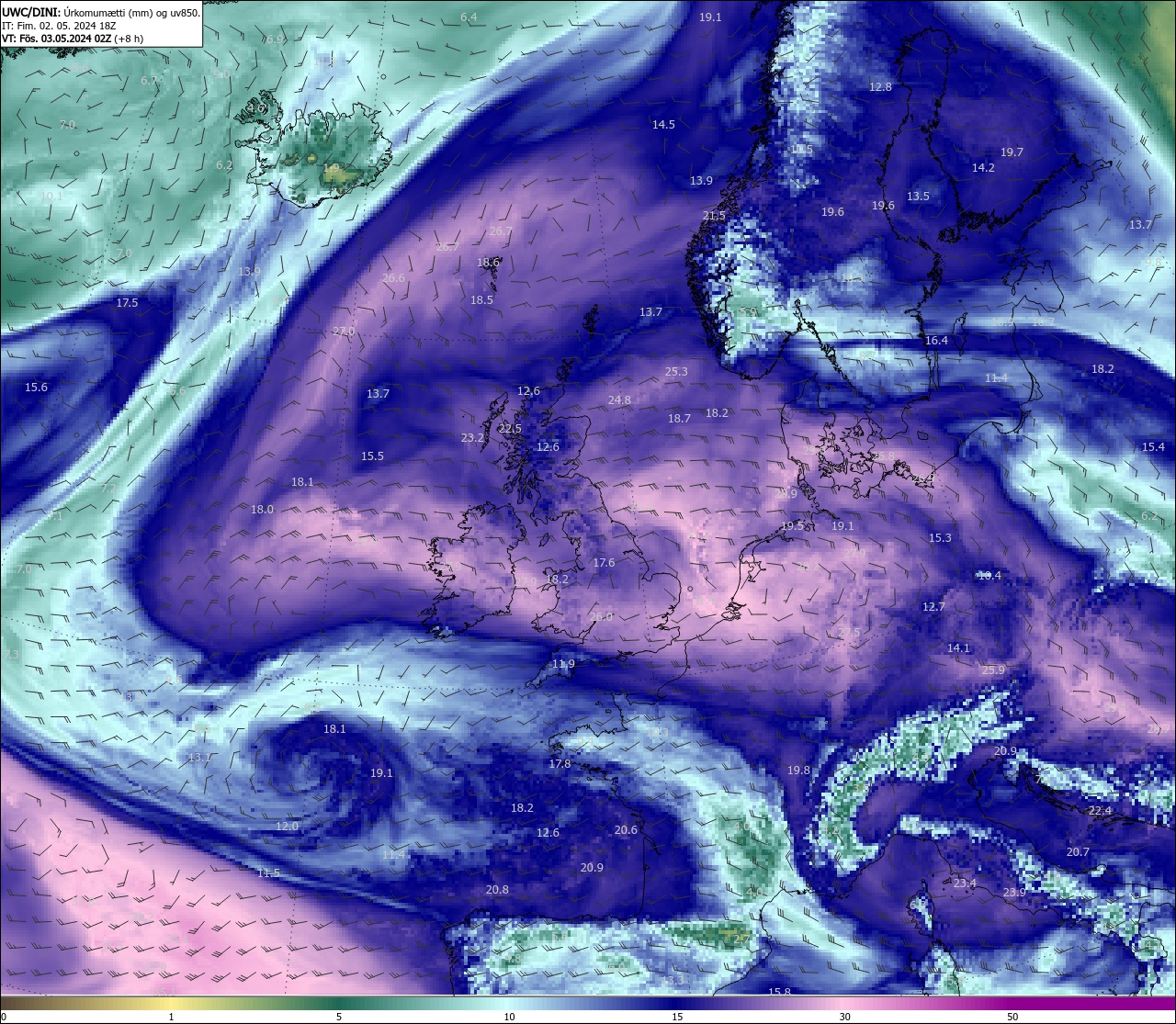Click the 10 tick label on the color scale
1176x1024 pixels.
[x=508, y=1017]
